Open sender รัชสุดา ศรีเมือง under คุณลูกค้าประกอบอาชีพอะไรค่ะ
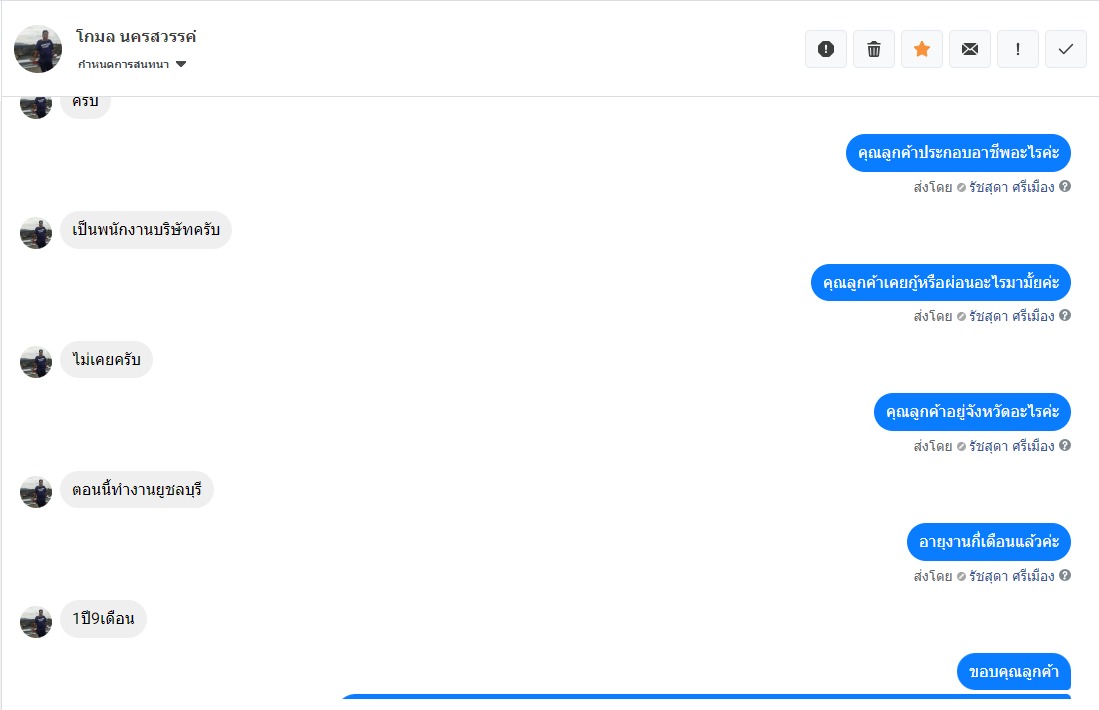Screen dimensions: 1099x710 [x=1011, y=187]
